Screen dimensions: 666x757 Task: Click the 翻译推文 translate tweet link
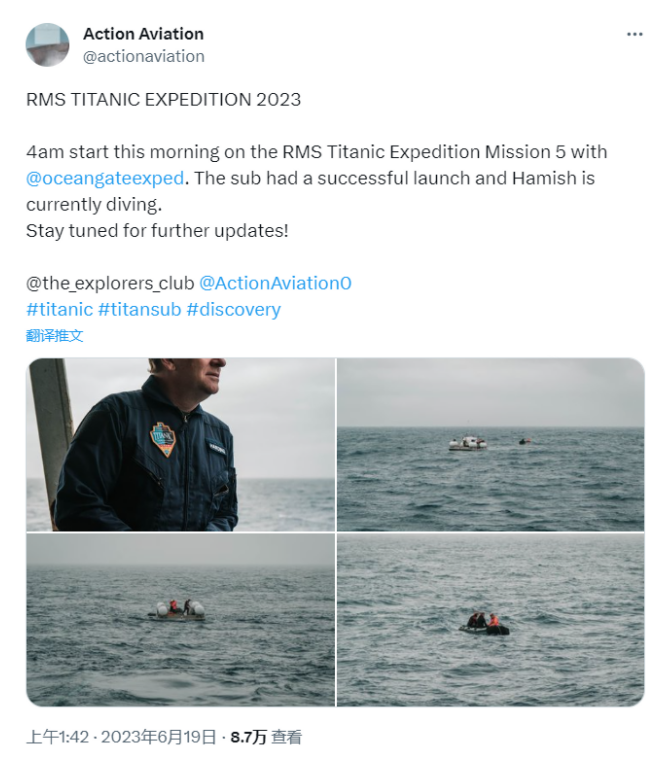55,336
